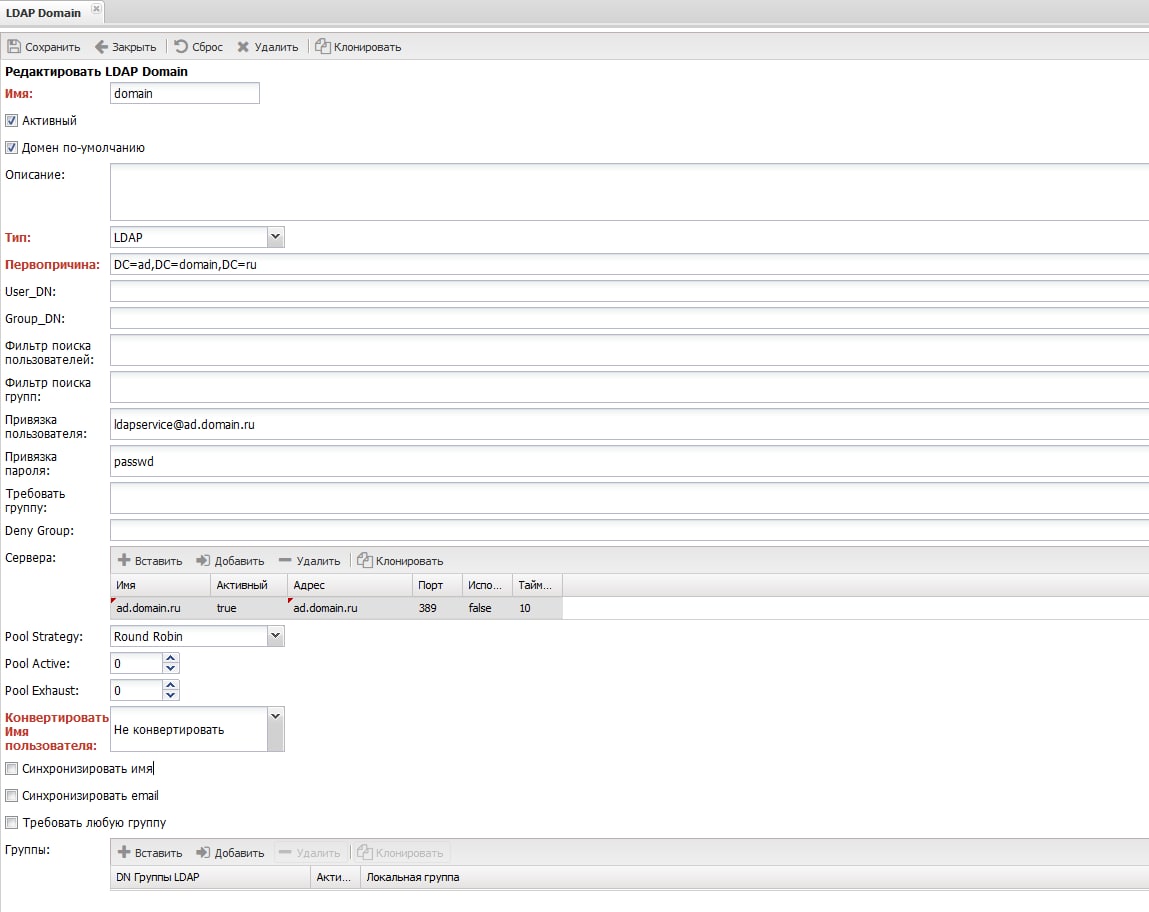Click the Акти... column header in Группы
The width and height of the screenshot is (1149, 912).
336,877
